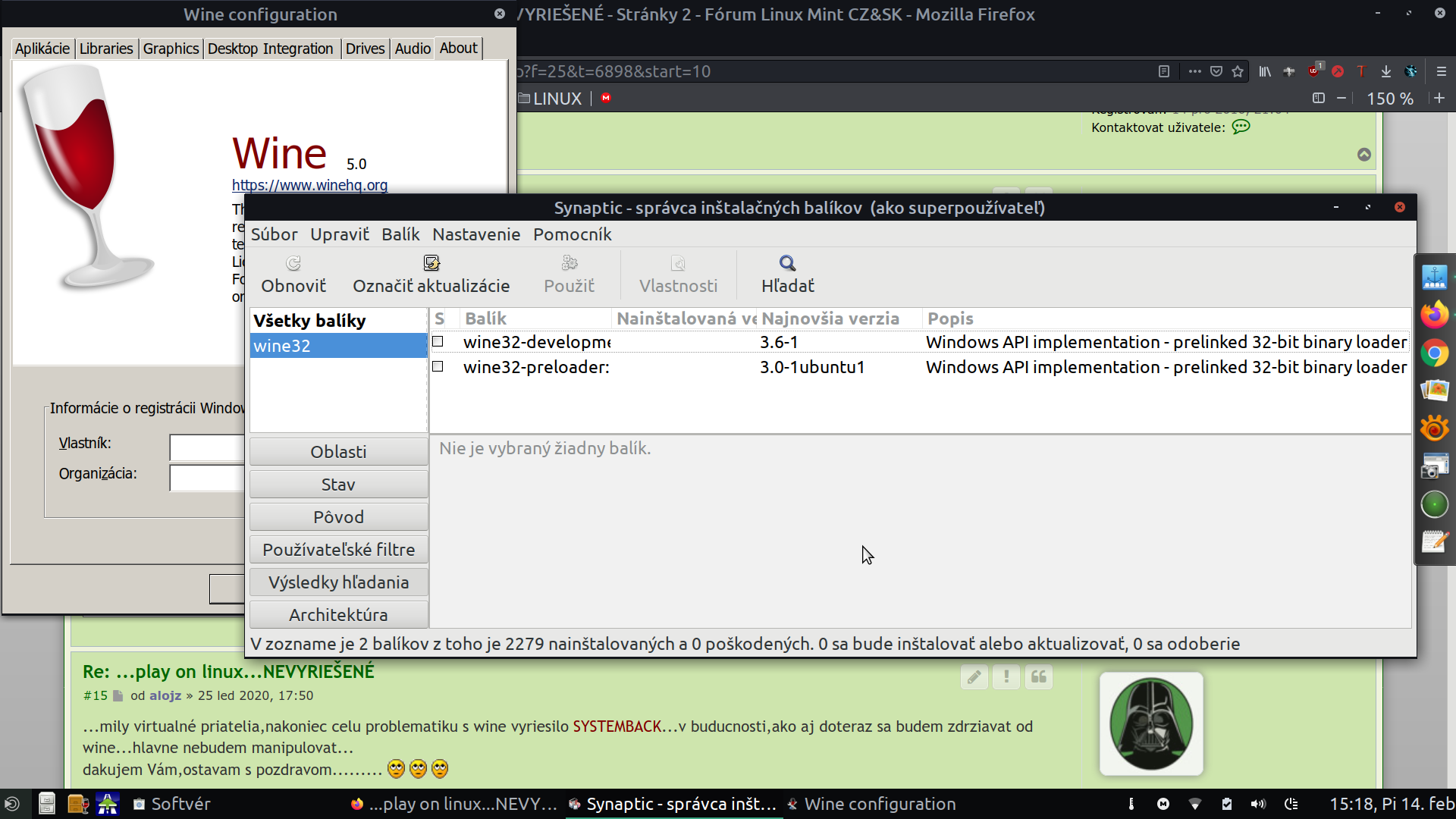
Task: Open the Firefox hamburger menu
Action: coord(1442,71)
